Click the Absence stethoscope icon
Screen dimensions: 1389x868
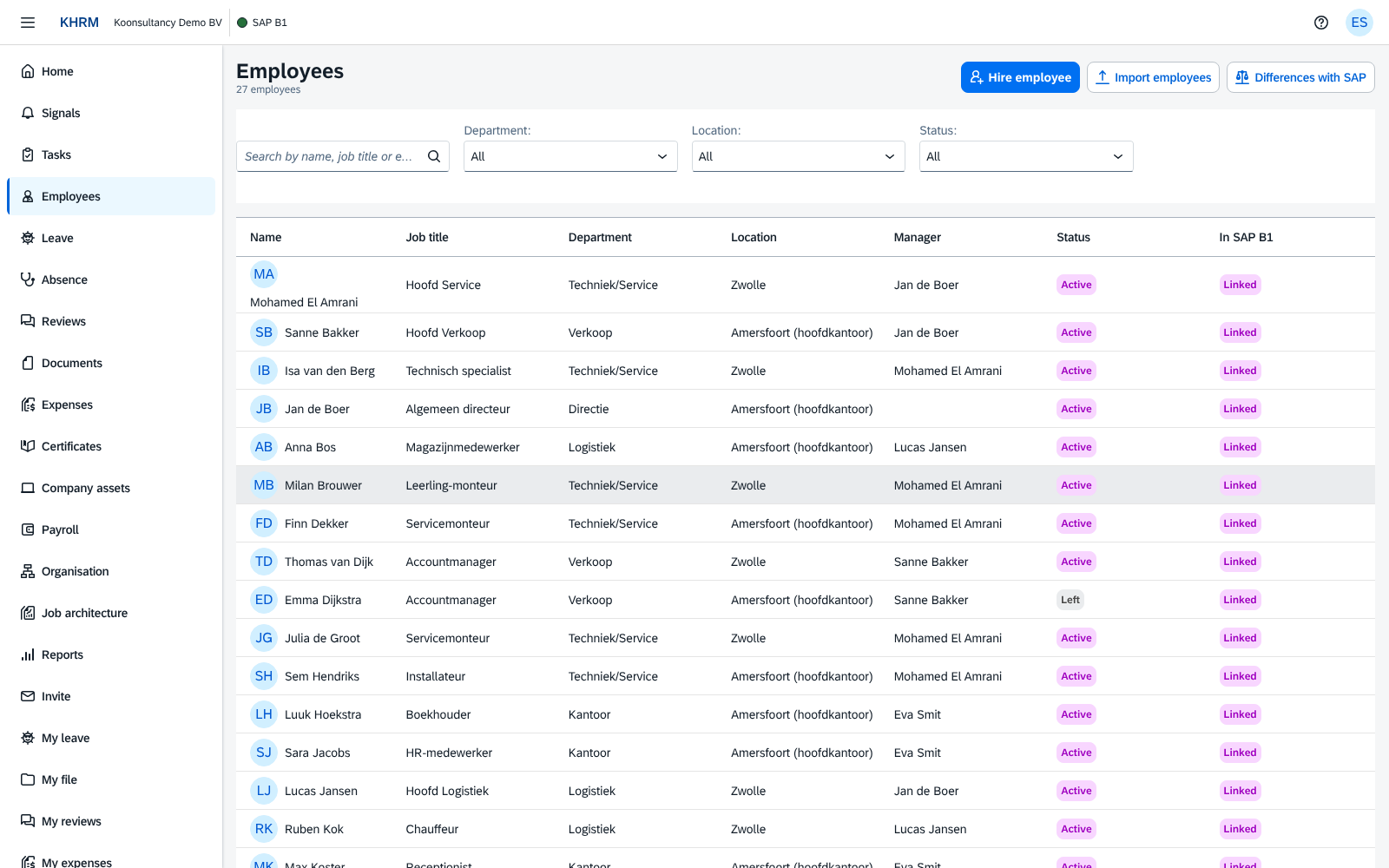[28, 279]
